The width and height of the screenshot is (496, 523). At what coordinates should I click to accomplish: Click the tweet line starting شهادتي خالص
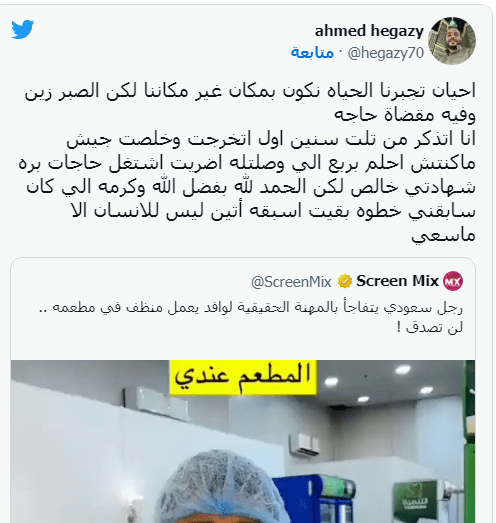[x=251, y=187]
